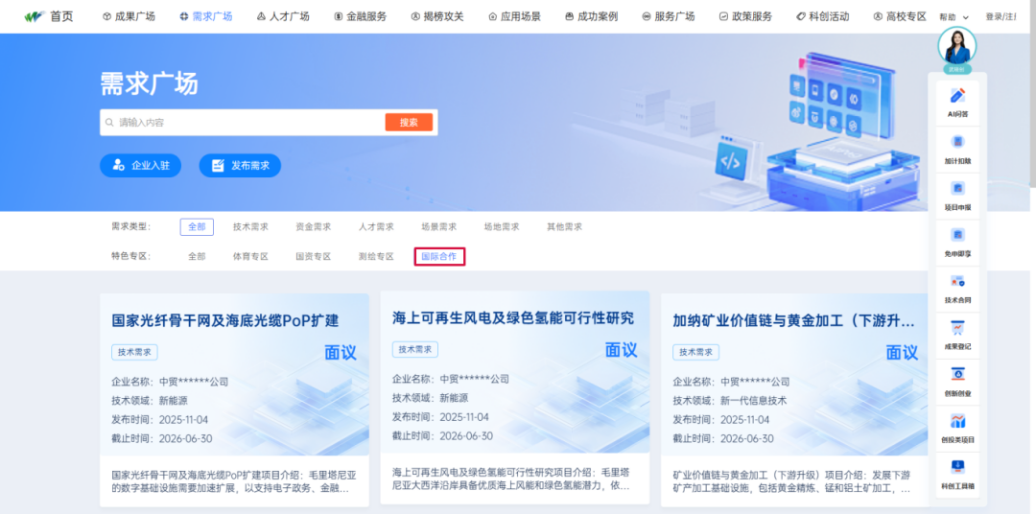Viewport: 1036px width, 514px height.
Task: Open the 创投类项目 chart icon
Action: [957, 422]
